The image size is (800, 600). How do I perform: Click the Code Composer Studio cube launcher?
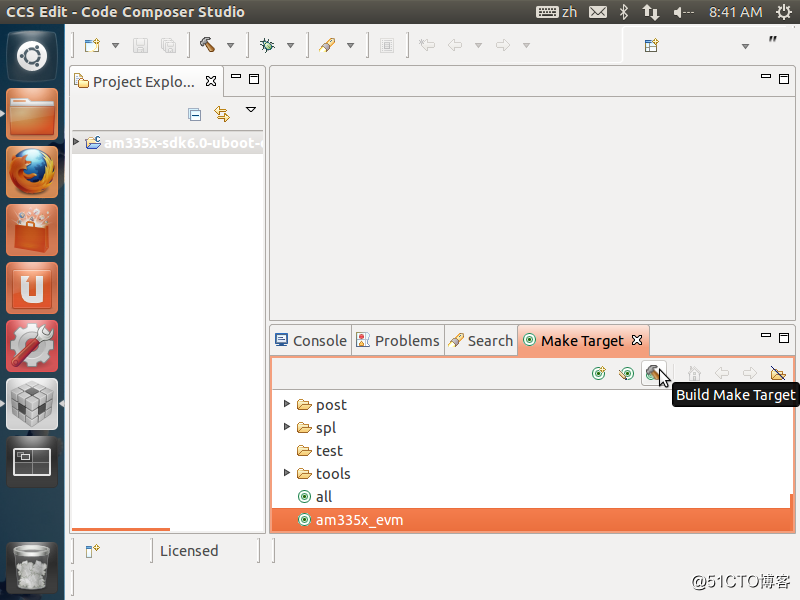click(x=32, y=404)
